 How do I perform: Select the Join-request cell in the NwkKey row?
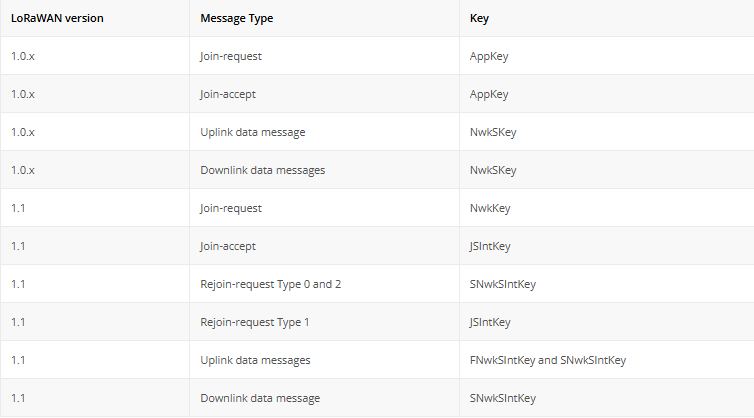(x=231, y=208)
